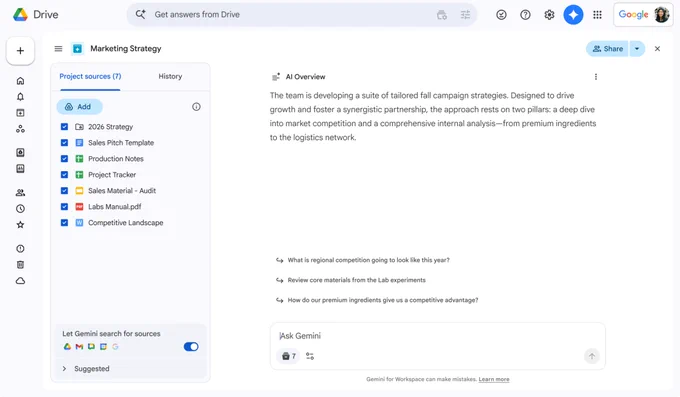Toggle Let Gemini search for sources switch
The image size is (680, 397).
pyautogui.click(x=191, y=347)
